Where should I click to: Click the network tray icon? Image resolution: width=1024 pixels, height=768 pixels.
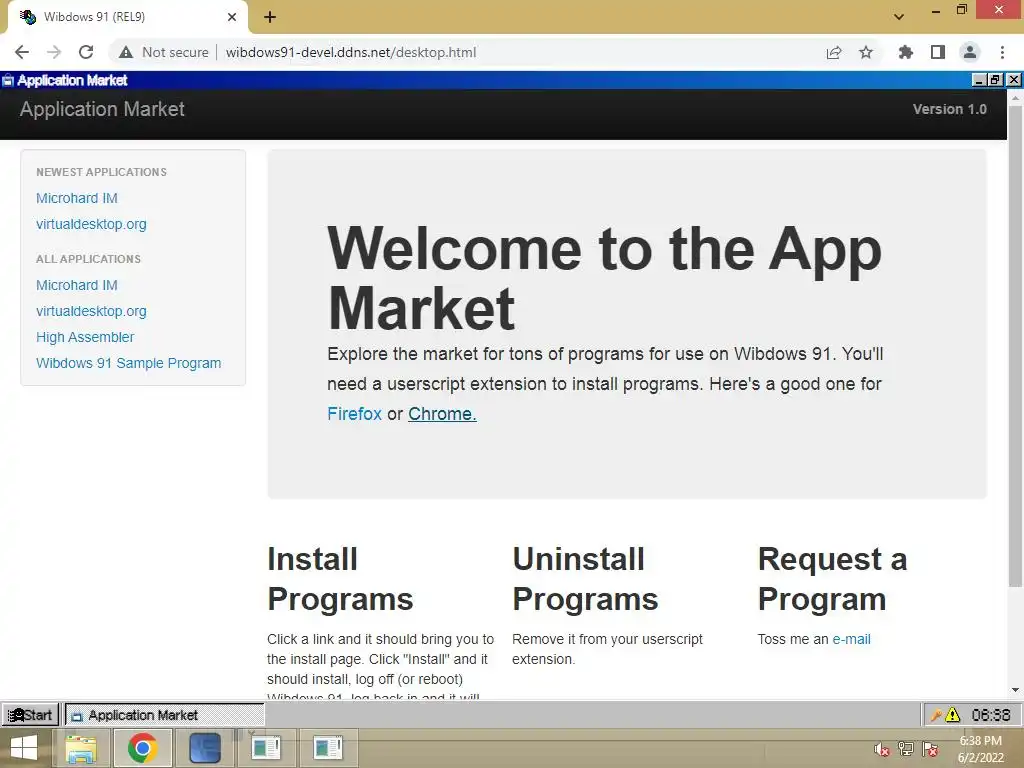coord(906,749)
